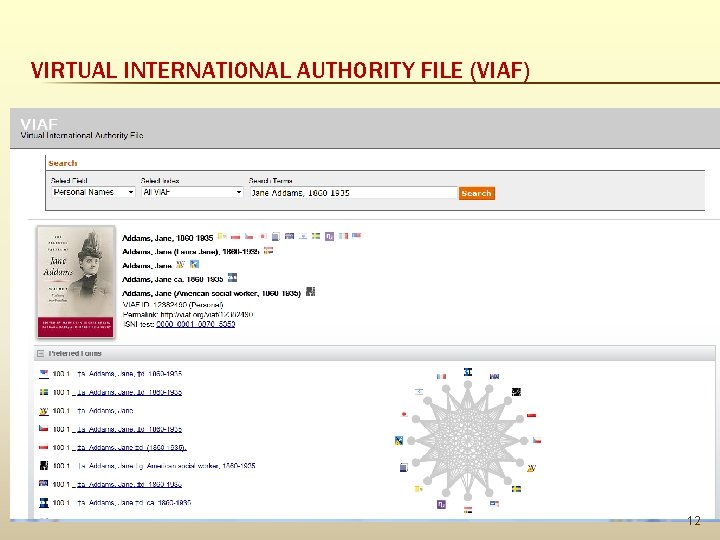This screenshot has height=540, width=720.
Task: Click the Wikipedia icon in the preferred forms list
Action: [x=44, y=411]
